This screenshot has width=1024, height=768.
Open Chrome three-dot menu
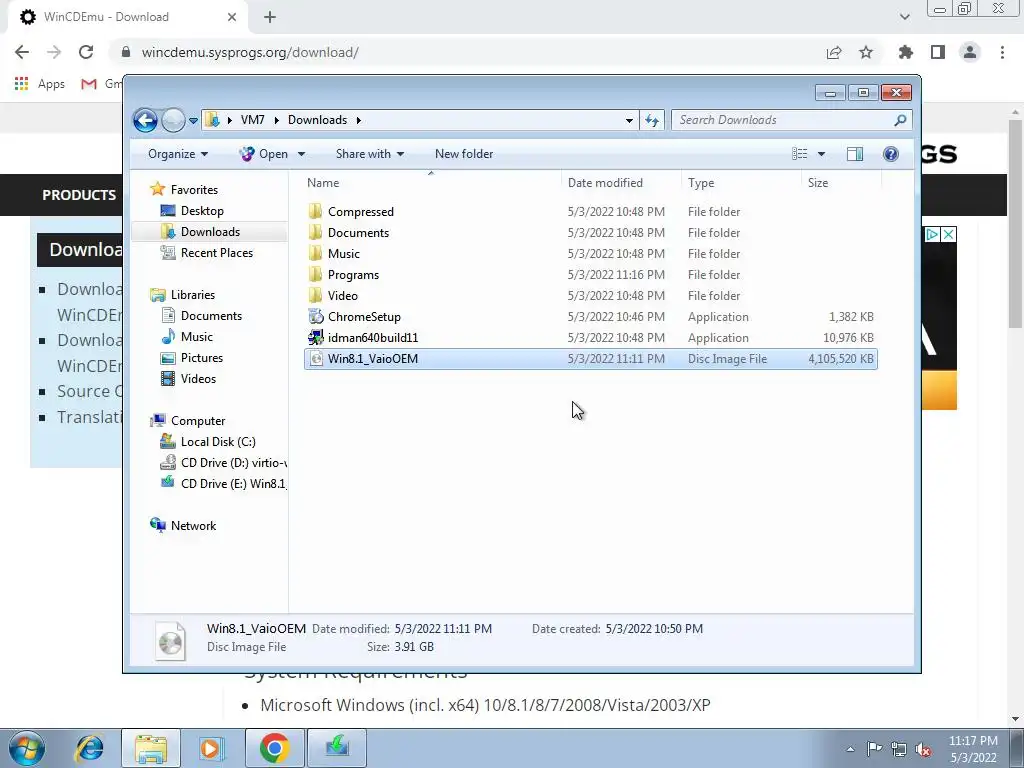coord(1002,52)
